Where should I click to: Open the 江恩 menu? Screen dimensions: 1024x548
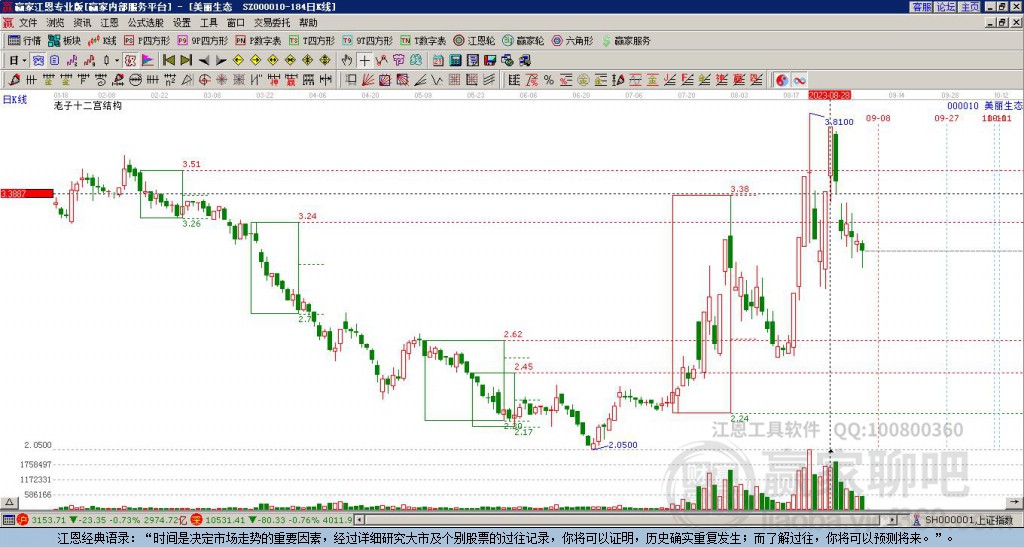pyautogui.click(x=110, y=23)
